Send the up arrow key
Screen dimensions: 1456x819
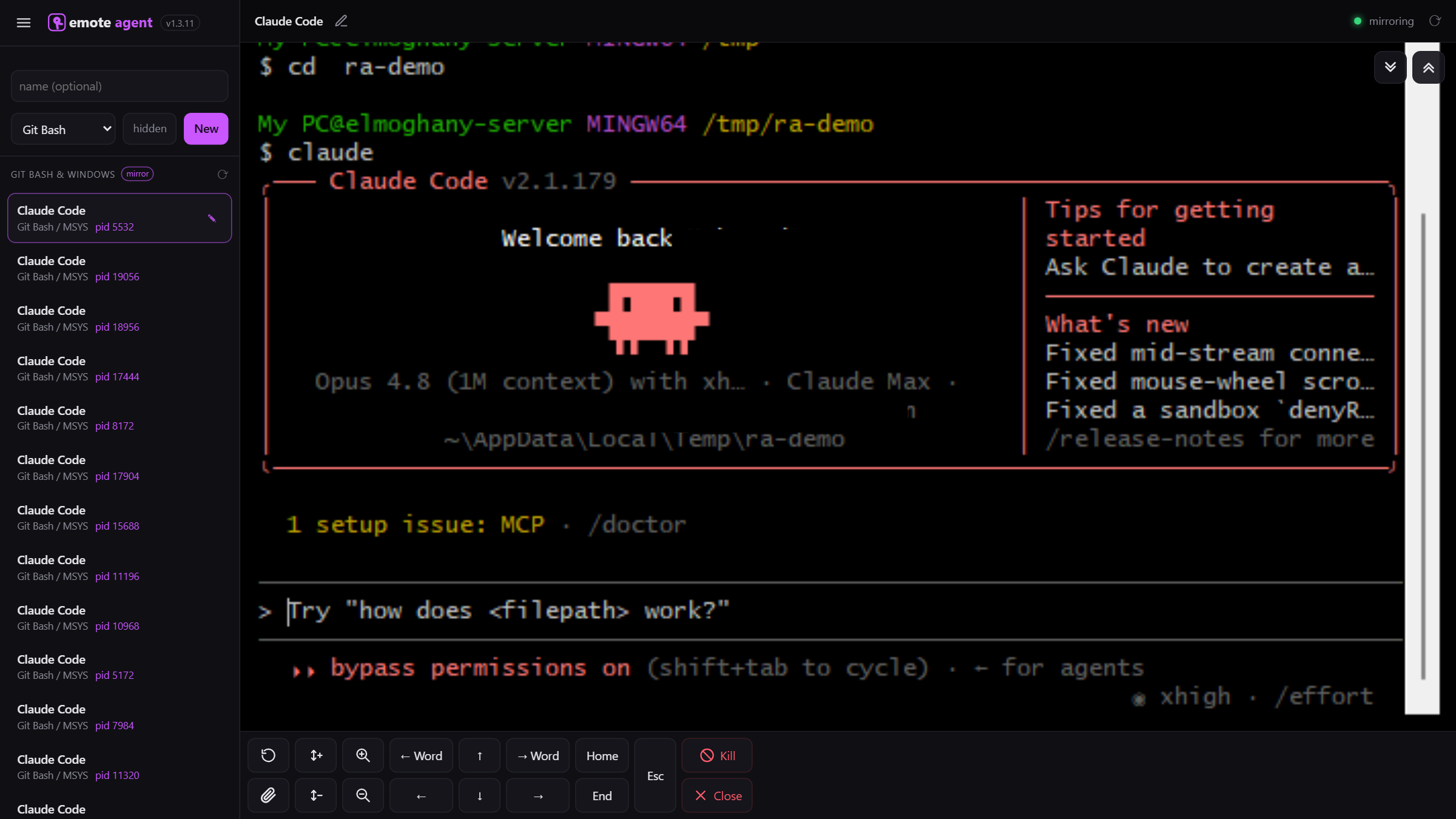pyautogui.click(x=479, y=755)
